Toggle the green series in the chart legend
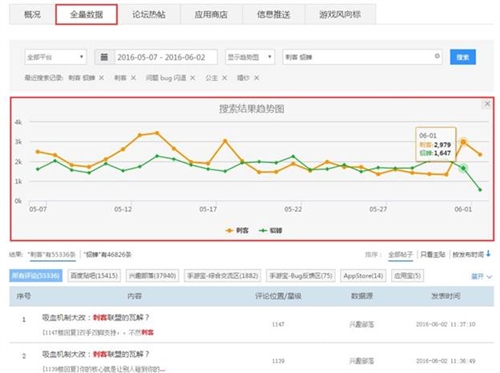Image resolution: width=500 pixels, height=373 pixels. pos(271,230)
